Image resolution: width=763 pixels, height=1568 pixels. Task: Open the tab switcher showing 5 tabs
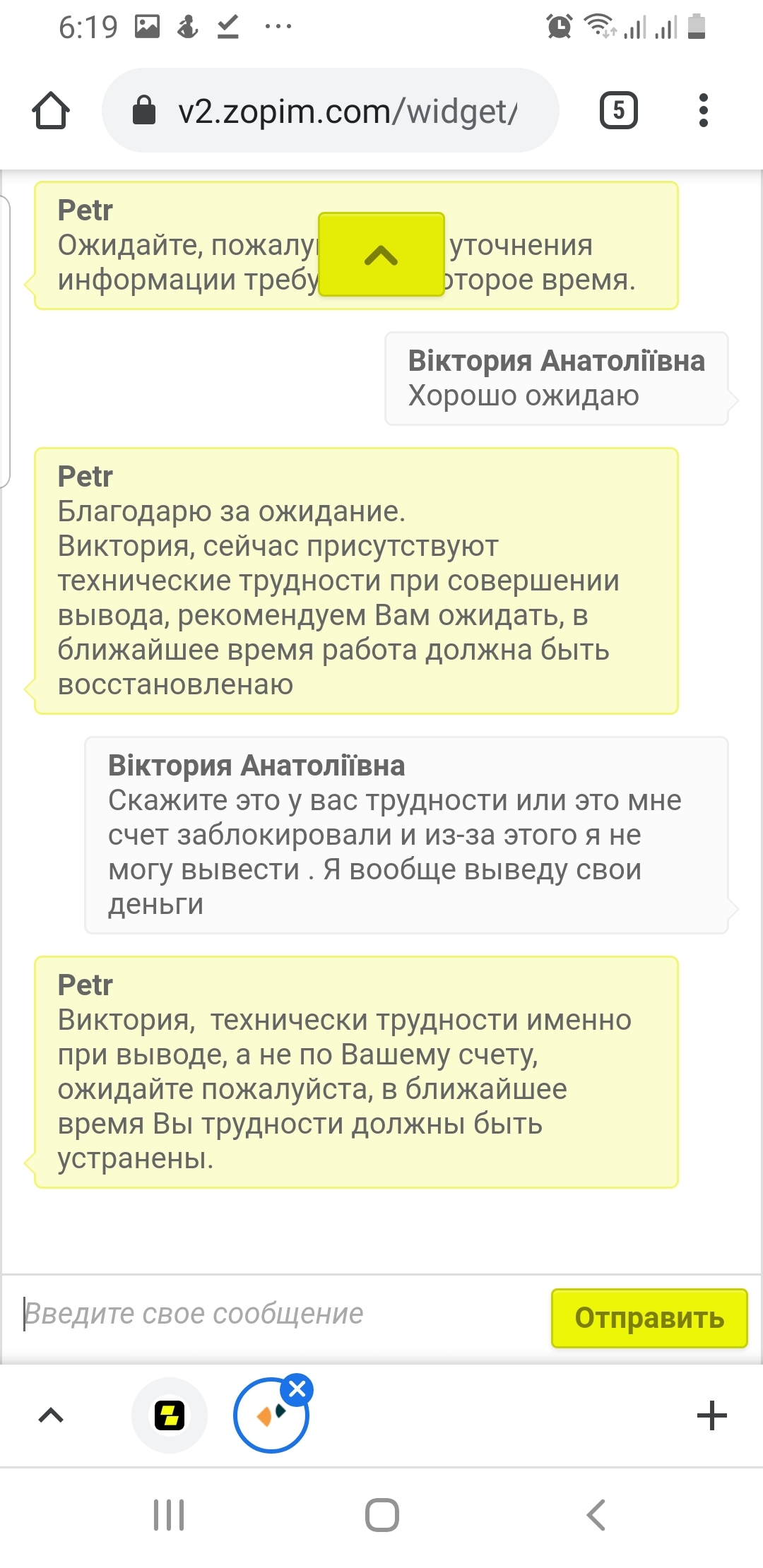[x=619, y=110]
